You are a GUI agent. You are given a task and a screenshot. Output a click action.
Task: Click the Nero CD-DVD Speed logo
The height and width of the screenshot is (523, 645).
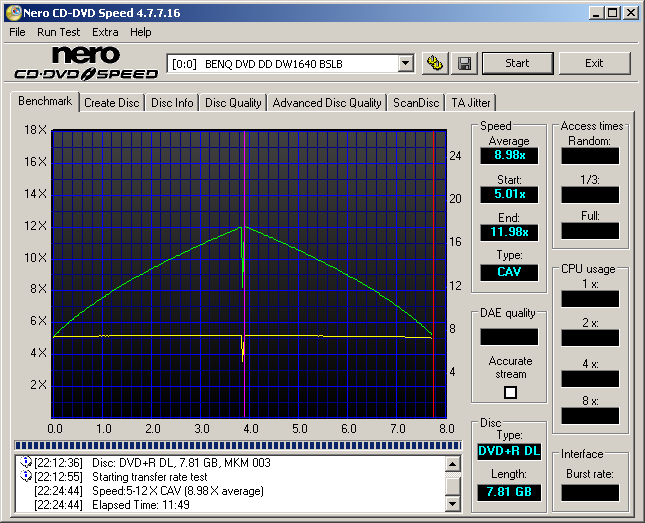[x=85, y=62]
